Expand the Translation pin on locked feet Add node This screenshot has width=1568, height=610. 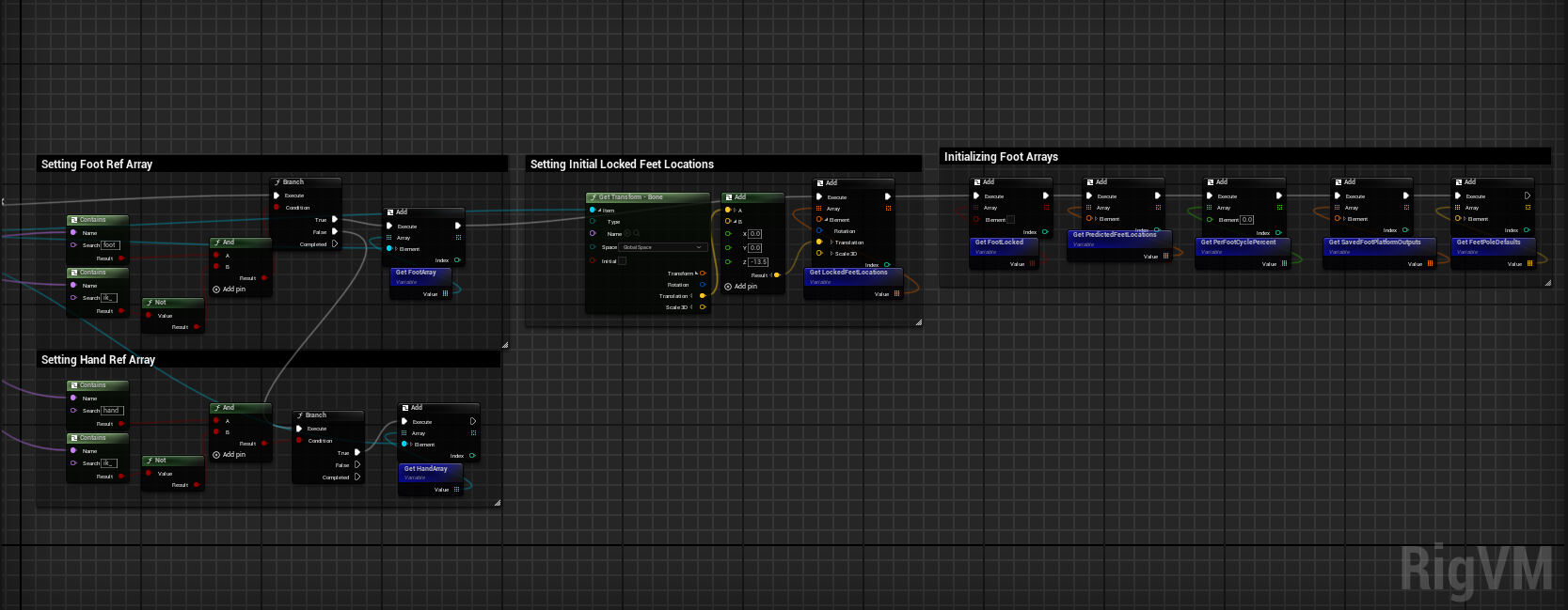pos(832,242)
